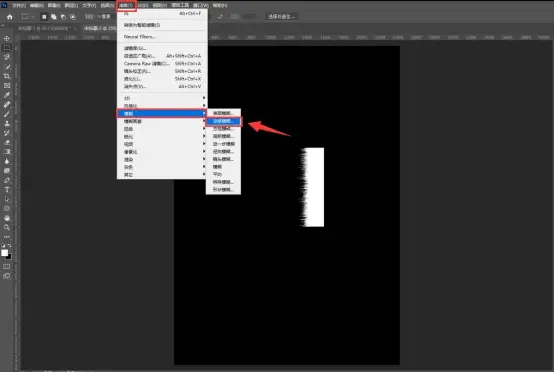Click the white foreground color swatch
554x373 pixels.
click(4, 253)
